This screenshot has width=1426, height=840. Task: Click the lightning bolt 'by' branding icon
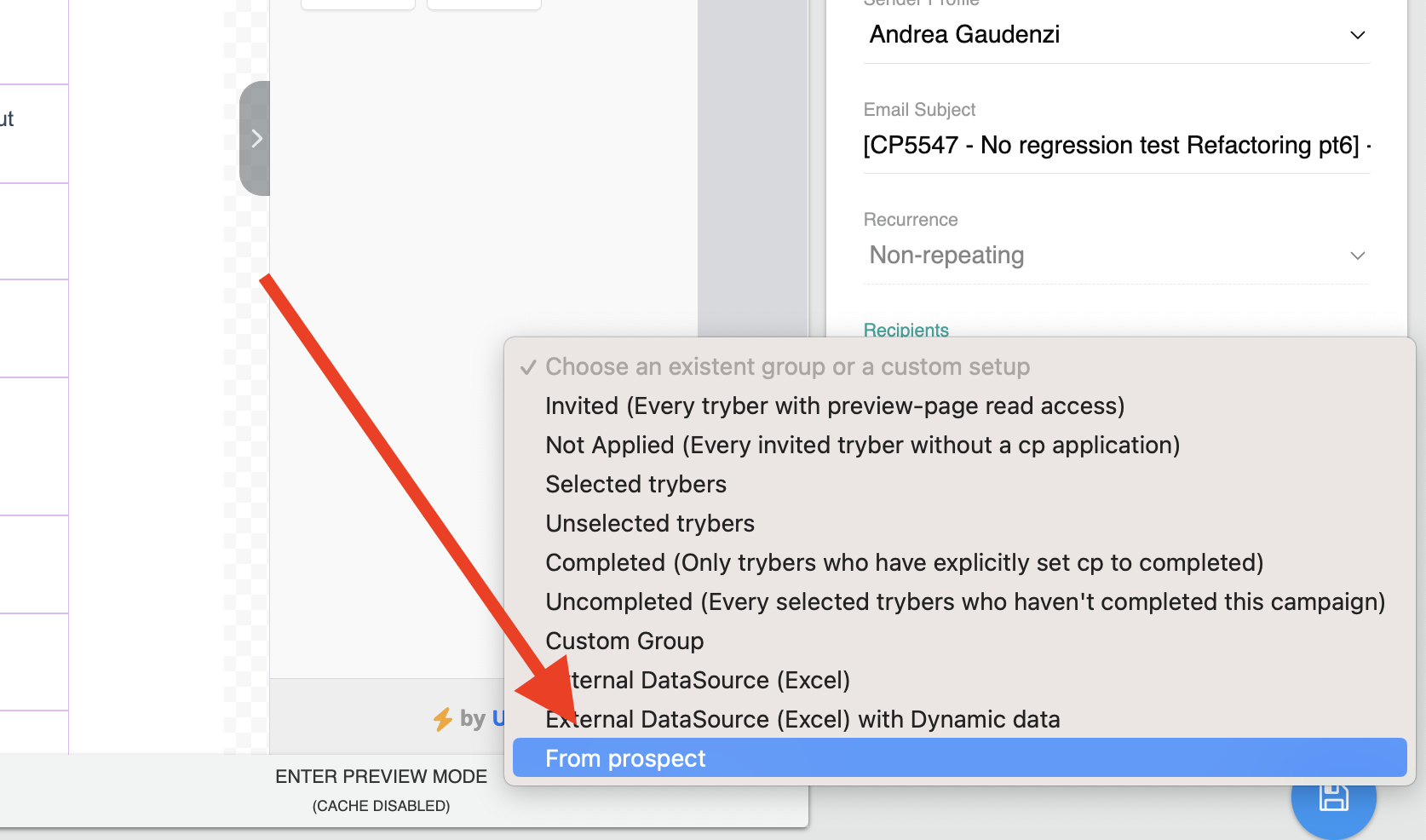click(442, 719)
